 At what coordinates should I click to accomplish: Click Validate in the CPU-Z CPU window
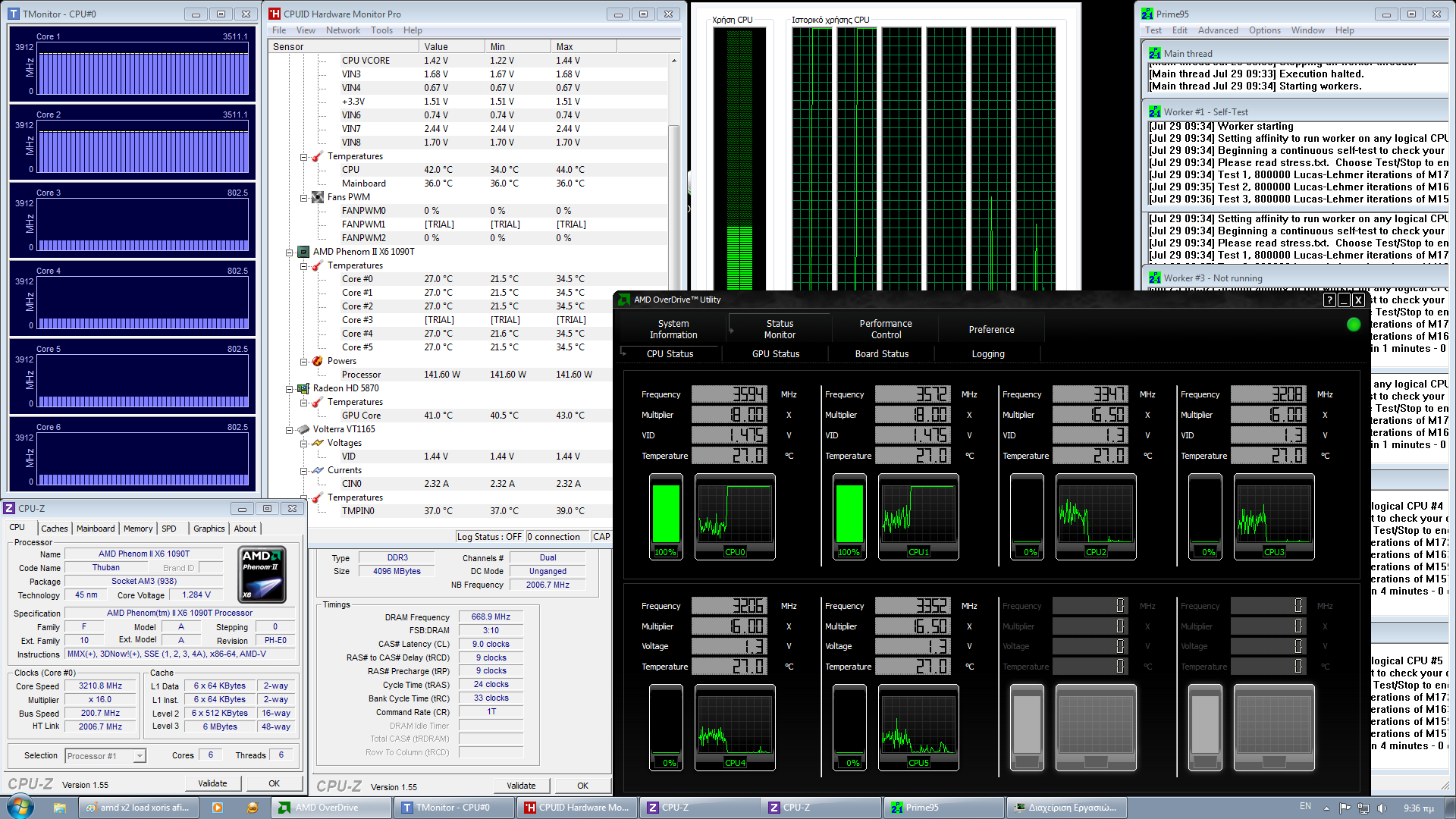point(212,783)
